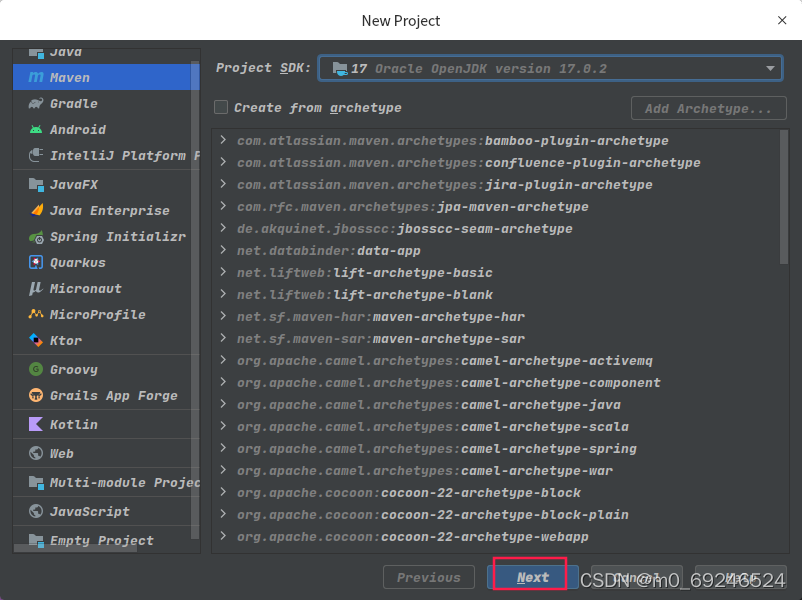
Task: Click the Micronaut mu icon
Action: 36,289
